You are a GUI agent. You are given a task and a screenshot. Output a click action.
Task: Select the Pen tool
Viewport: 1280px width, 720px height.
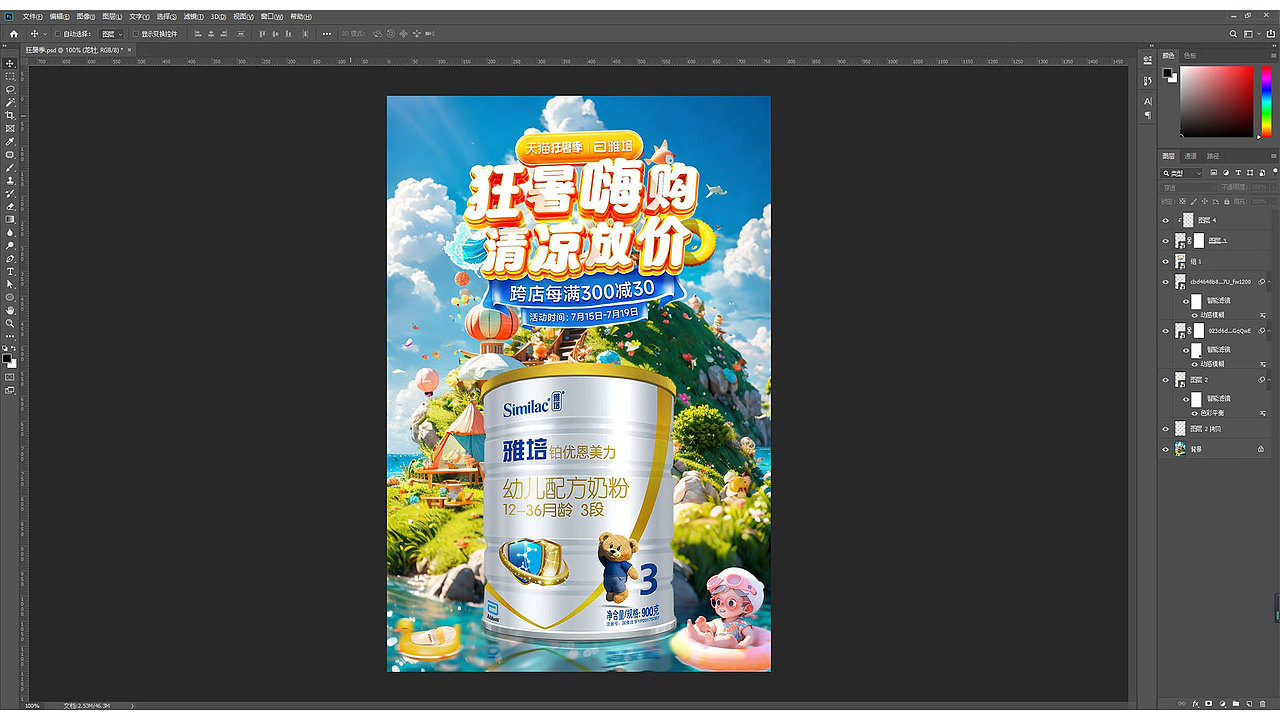pos(10,258)
